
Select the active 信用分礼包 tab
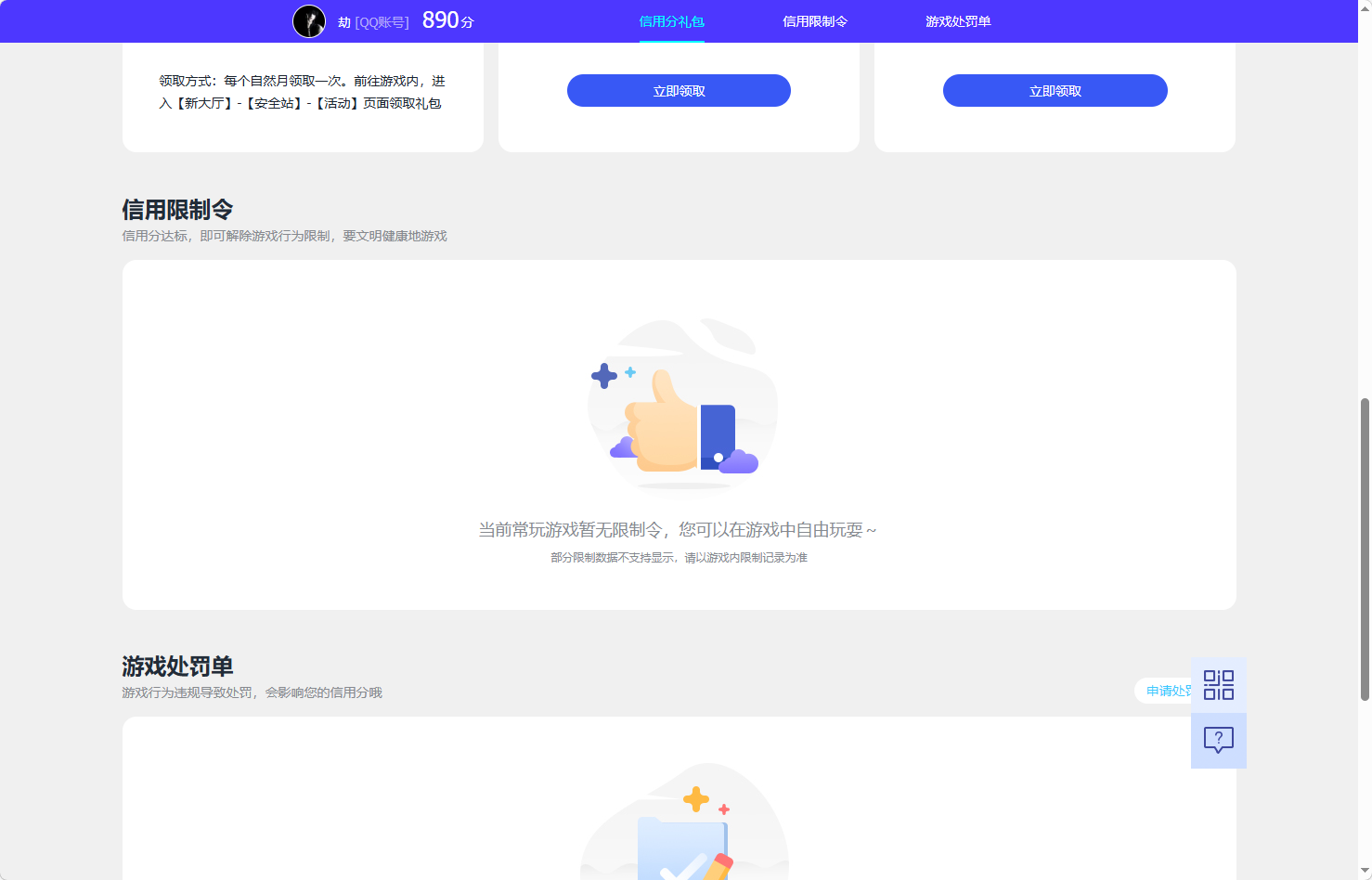click(x=672, y=20)
